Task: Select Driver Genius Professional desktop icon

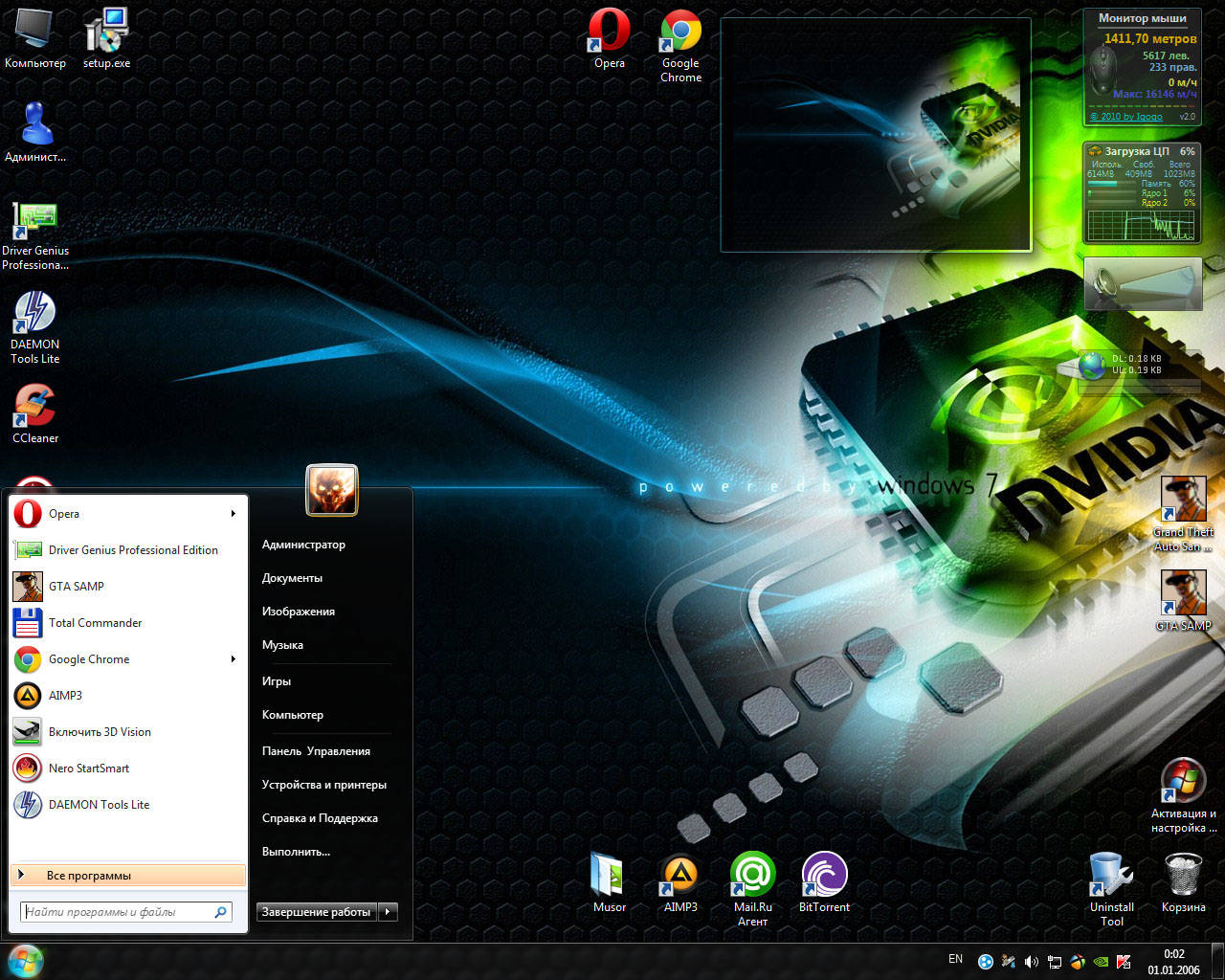Action: (x=35, y=235)
